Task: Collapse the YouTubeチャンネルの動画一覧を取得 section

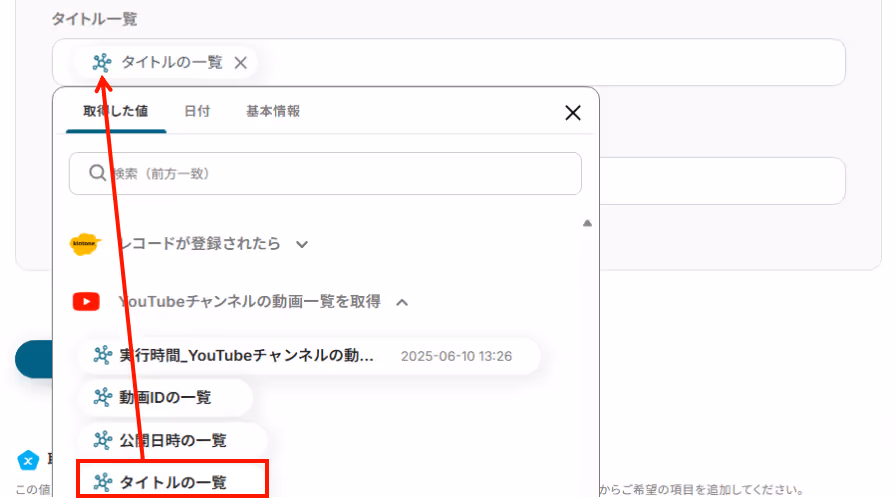Action: click(402, 302)
